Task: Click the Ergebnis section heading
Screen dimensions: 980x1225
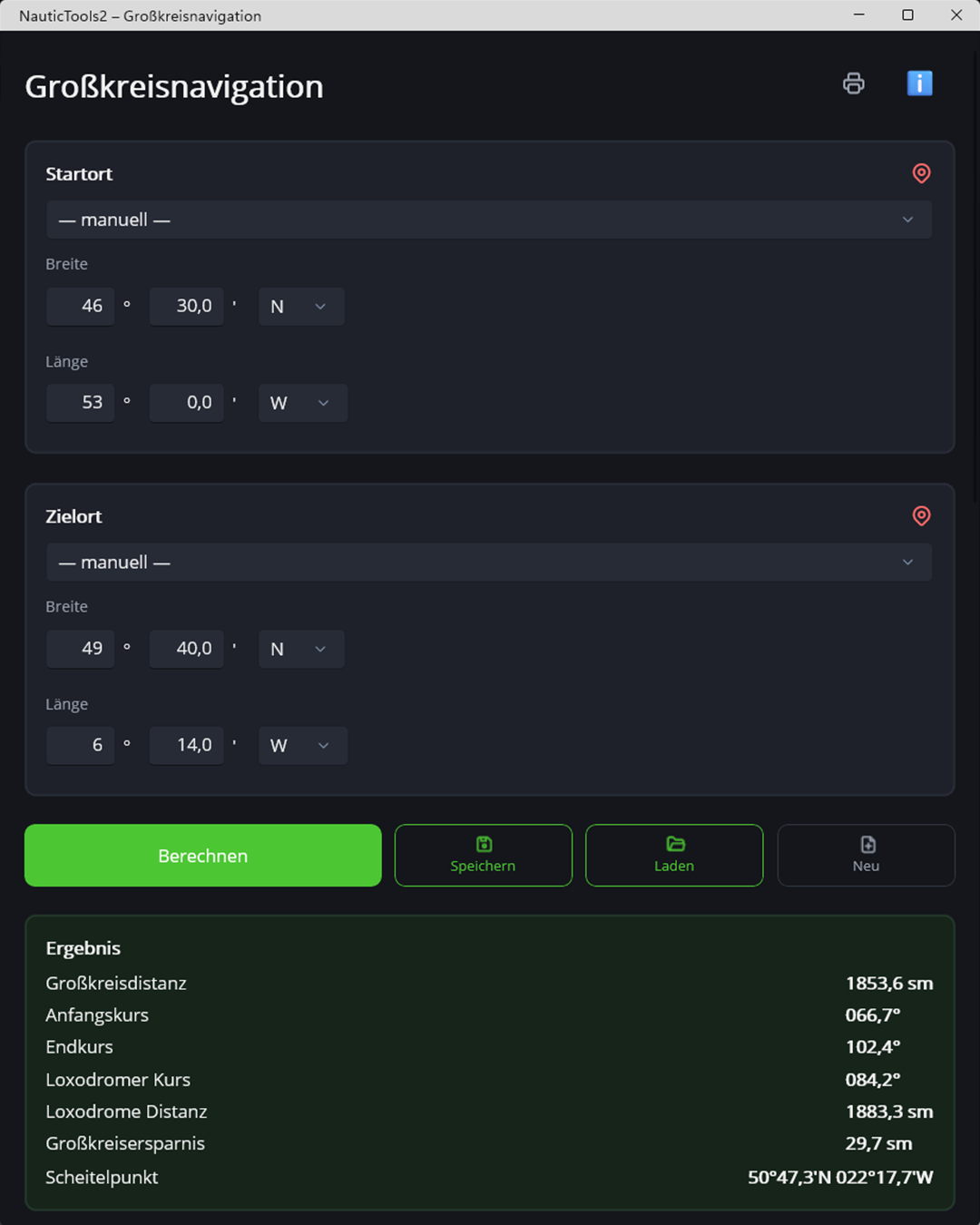Action: click(x=83, y=948)
